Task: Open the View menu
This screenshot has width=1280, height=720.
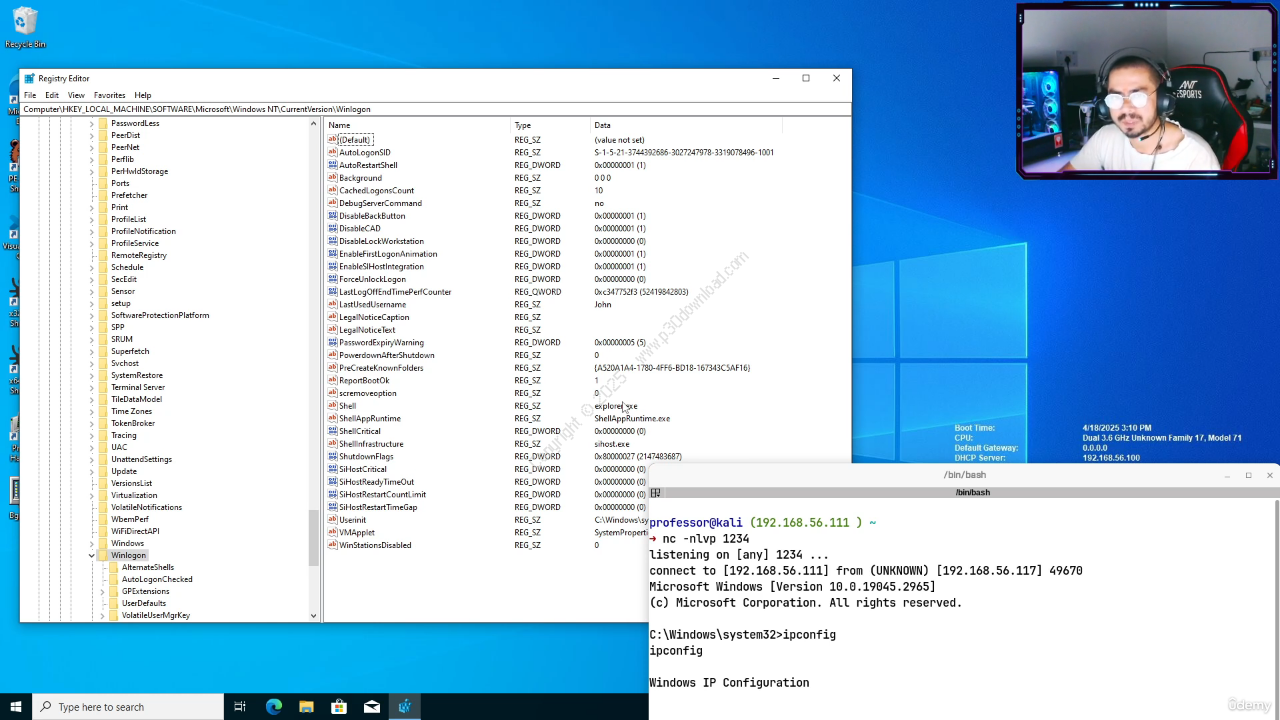Action: coord(76,95)
